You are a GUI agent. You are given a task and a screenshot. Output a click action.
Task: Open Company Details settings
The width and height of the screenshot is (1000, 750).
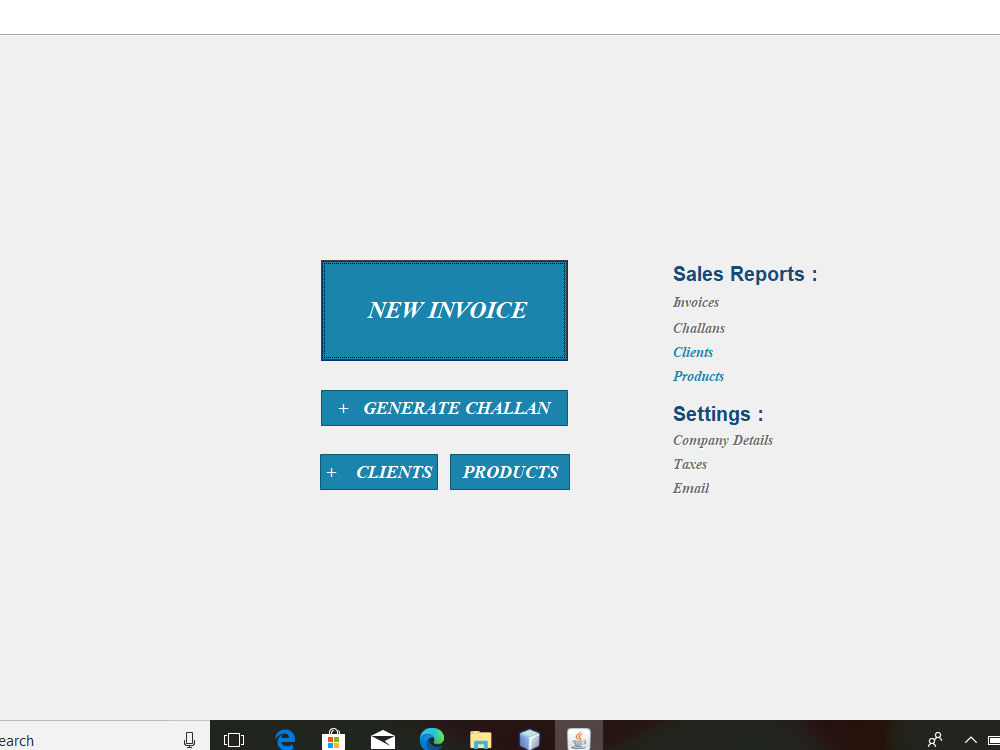pyautogui.click(x=723, y=440)
